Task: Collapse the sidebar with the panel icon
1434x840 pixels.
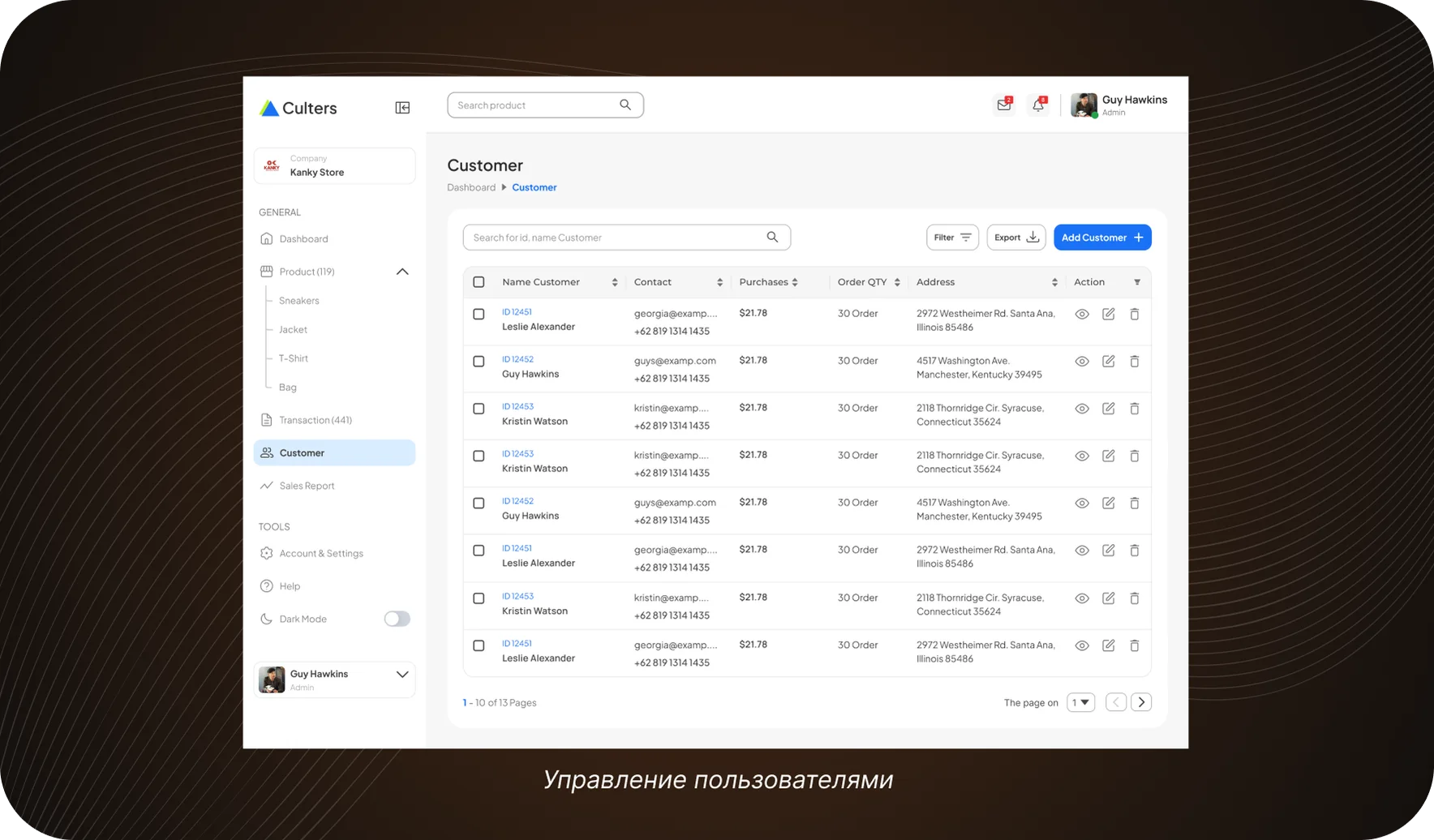Action: 402,108
